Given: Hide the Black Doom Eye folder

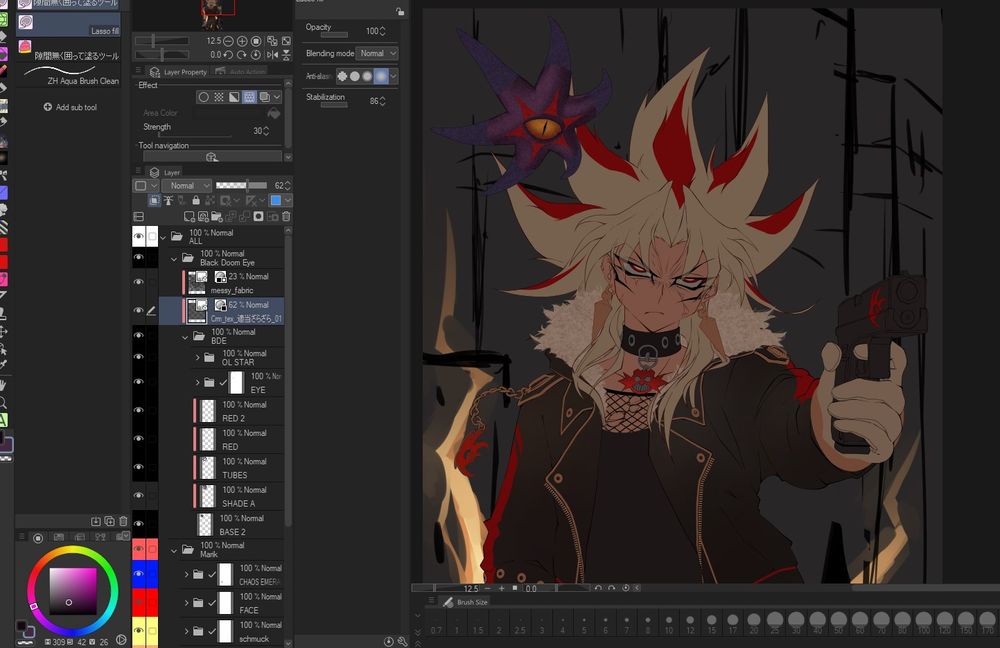Looking at the screenshot, I should (138, 258).
